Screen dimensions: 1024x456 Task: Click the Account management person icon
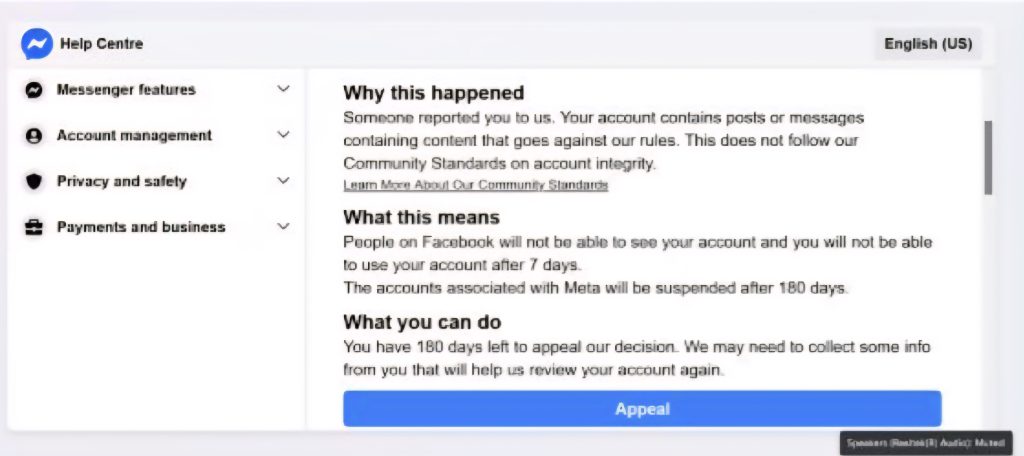pos(34,136)
